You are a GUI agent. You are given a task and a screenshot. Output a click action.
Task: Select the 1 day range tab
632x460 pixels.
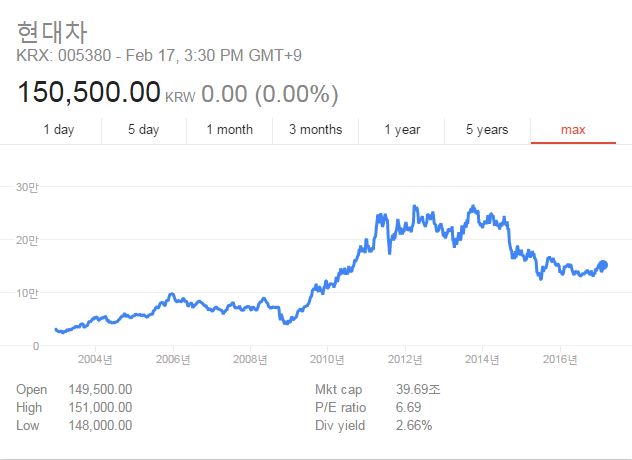pos(58,130)
